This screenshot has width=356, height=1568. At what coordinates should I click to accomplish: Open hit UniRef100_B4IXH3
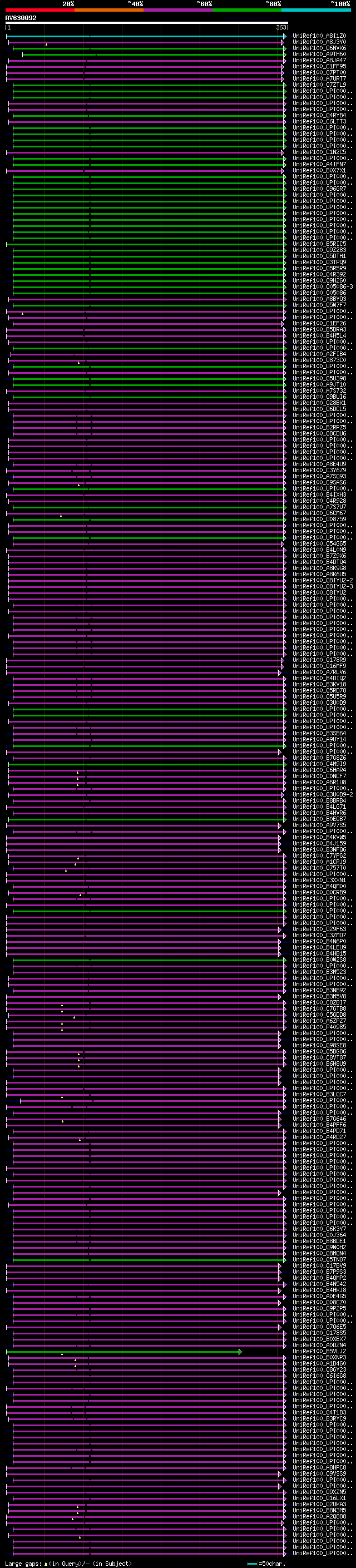click(x=319, y=495)
